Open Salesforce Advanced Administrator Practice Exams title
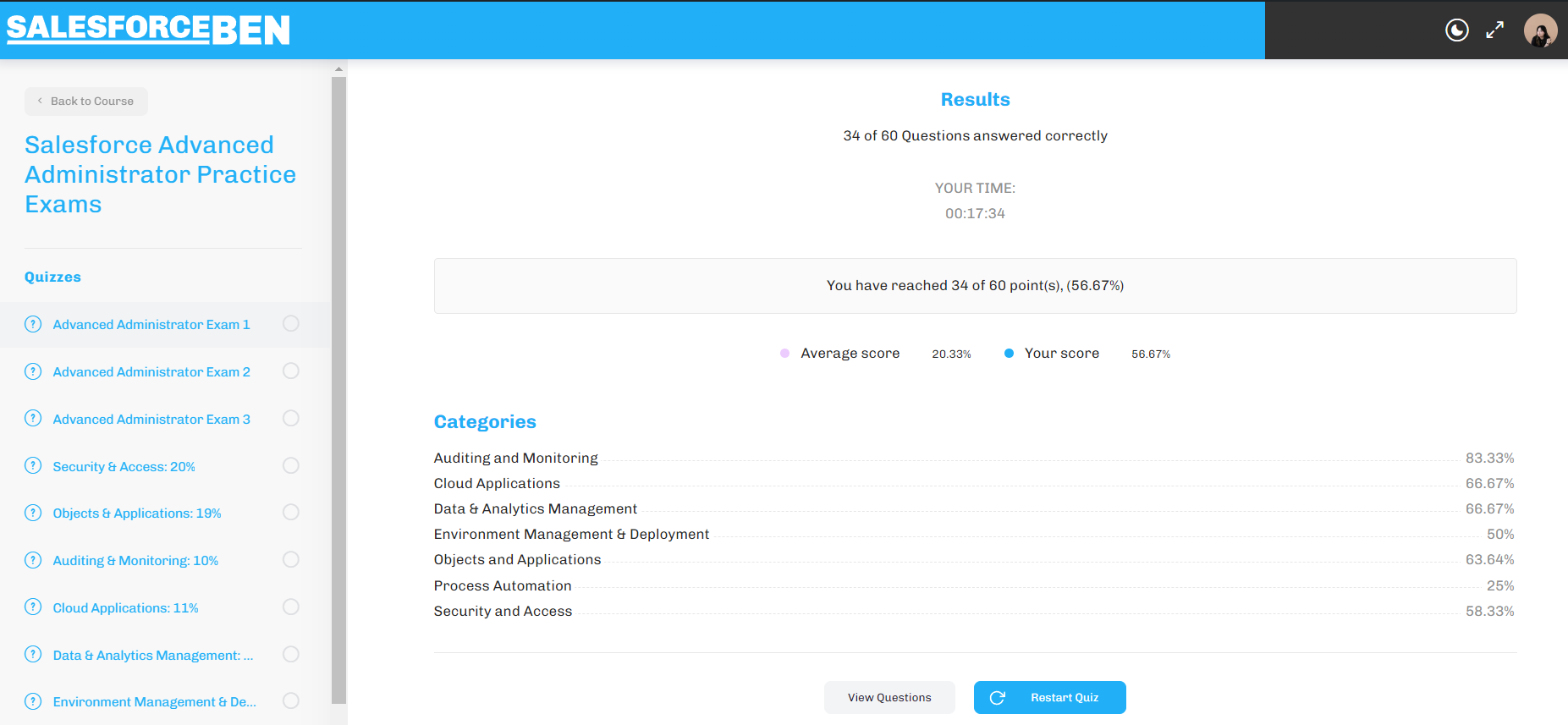Viewport: 1568px width, 725px height. point(161,174)
